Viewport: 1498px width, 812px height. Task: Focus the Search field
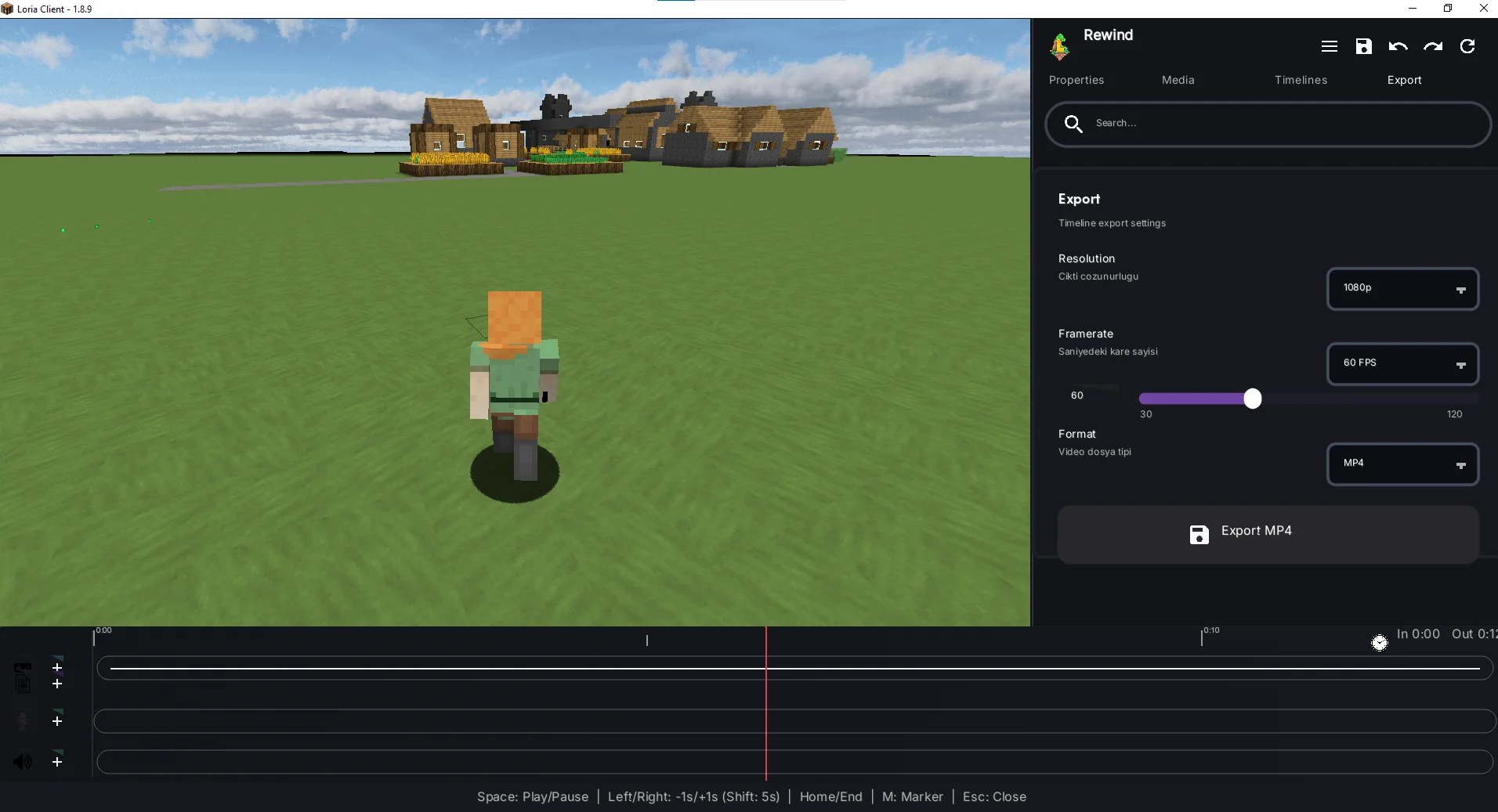(x=1268, y=124)
